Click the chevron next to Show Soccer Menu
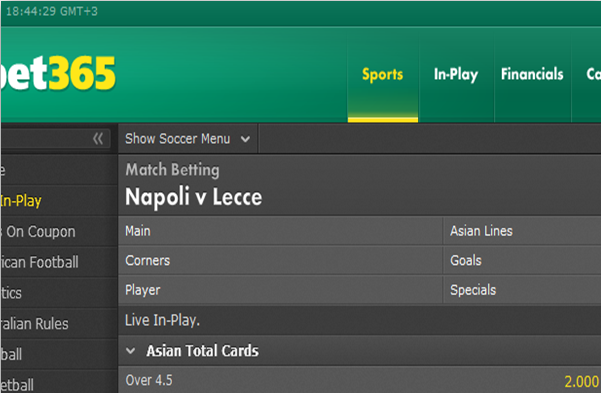The image size is (601, 393). tap(245, 139)
